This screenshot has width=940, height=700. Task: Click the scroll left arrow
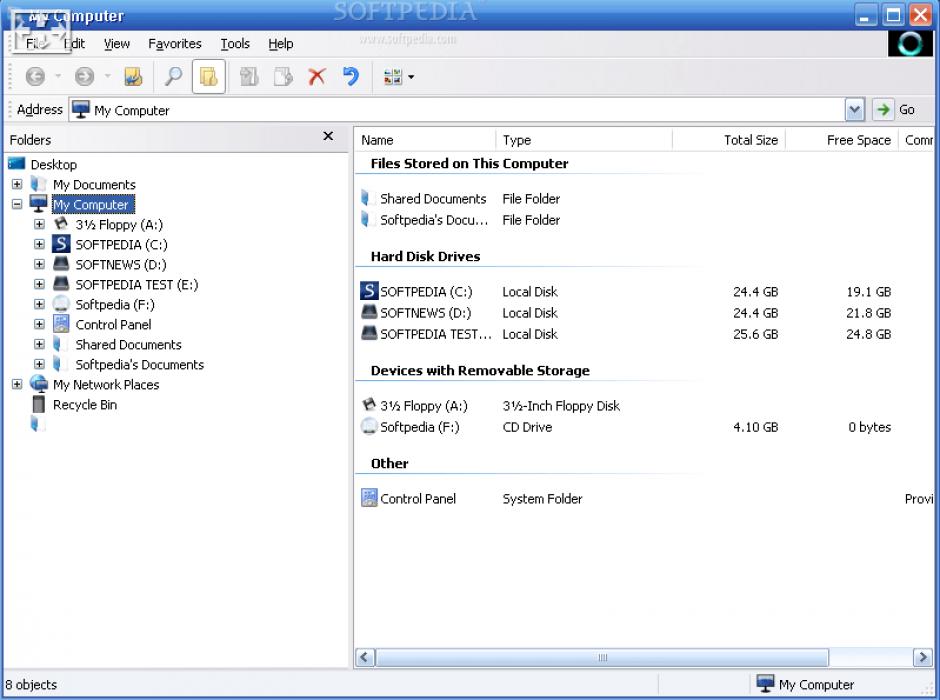click(365, 657)
